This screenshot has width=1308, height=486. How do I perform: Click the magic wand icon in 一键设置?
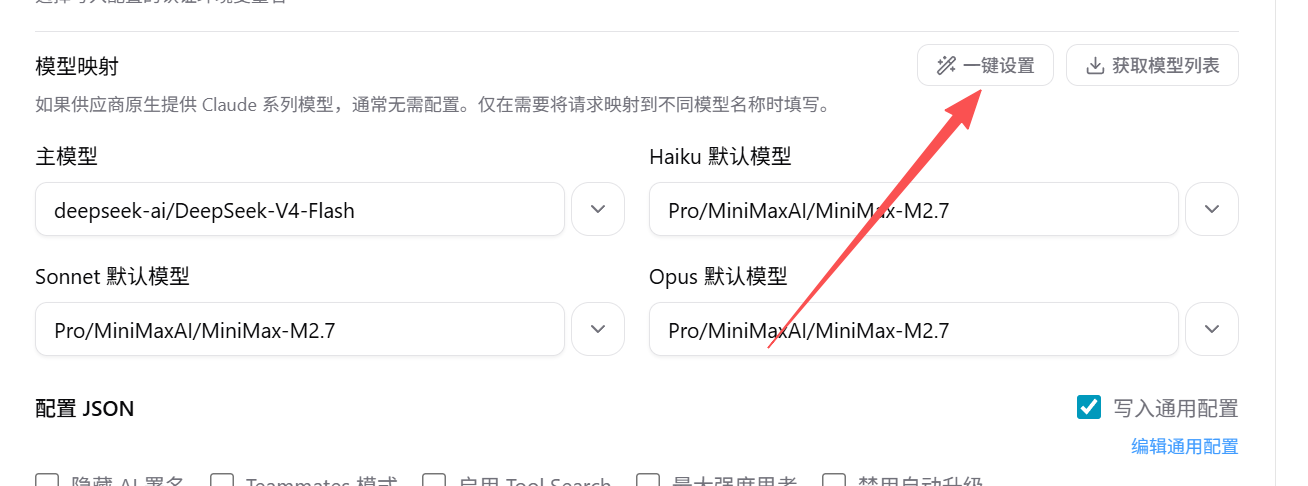point(946,66)
